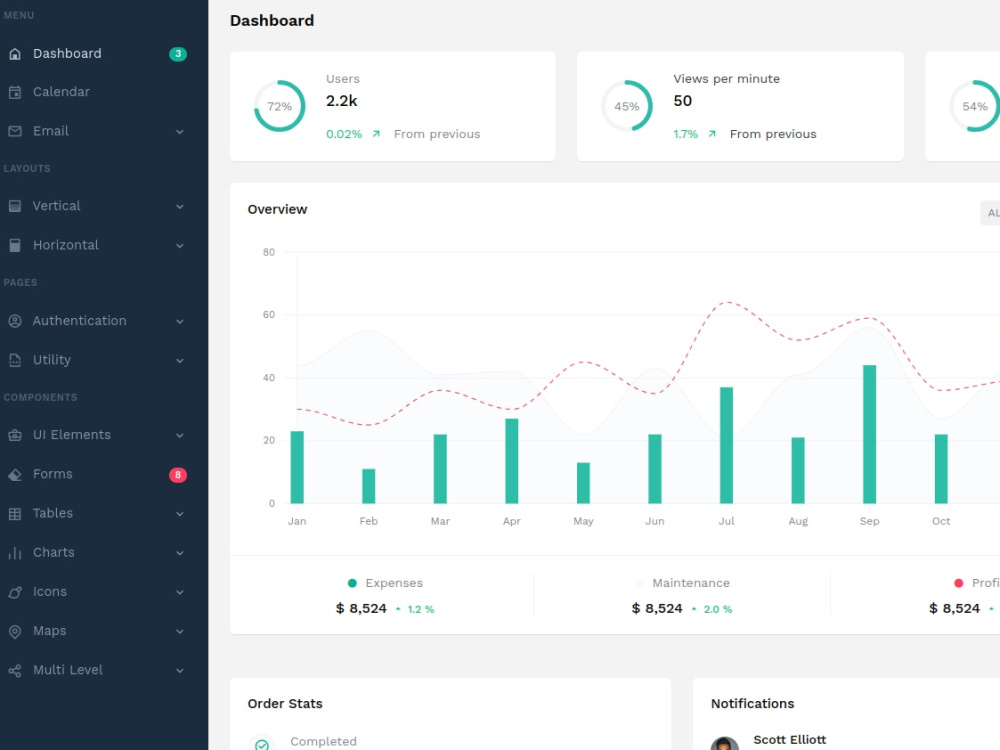This screenshot has height=750, width=1000.
Task: Click the Views per minute 45% ring
Action: 627,107
